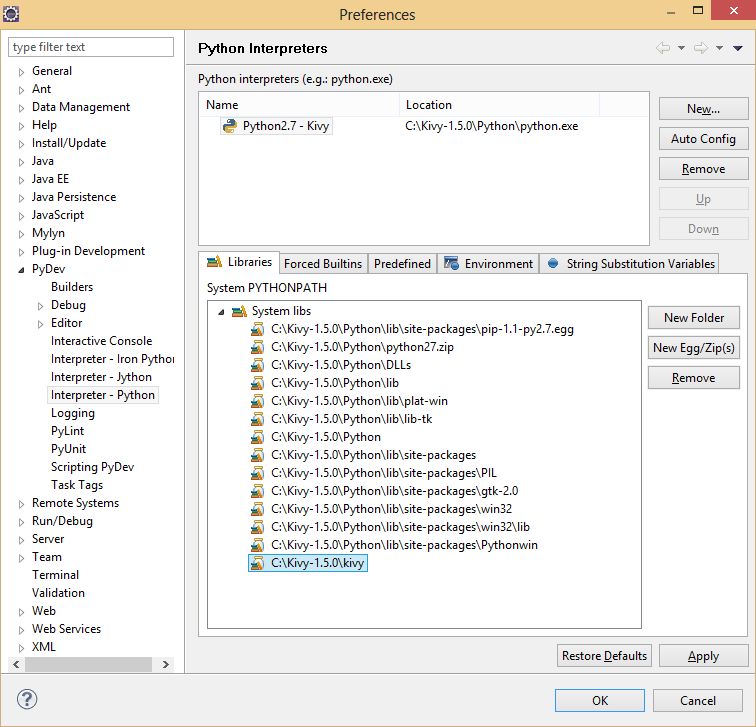This screenshot has width=756, height=727.
Task: Expand the Run/Debug preferences node
Action: pyautogui.click(x=21, y=522)
